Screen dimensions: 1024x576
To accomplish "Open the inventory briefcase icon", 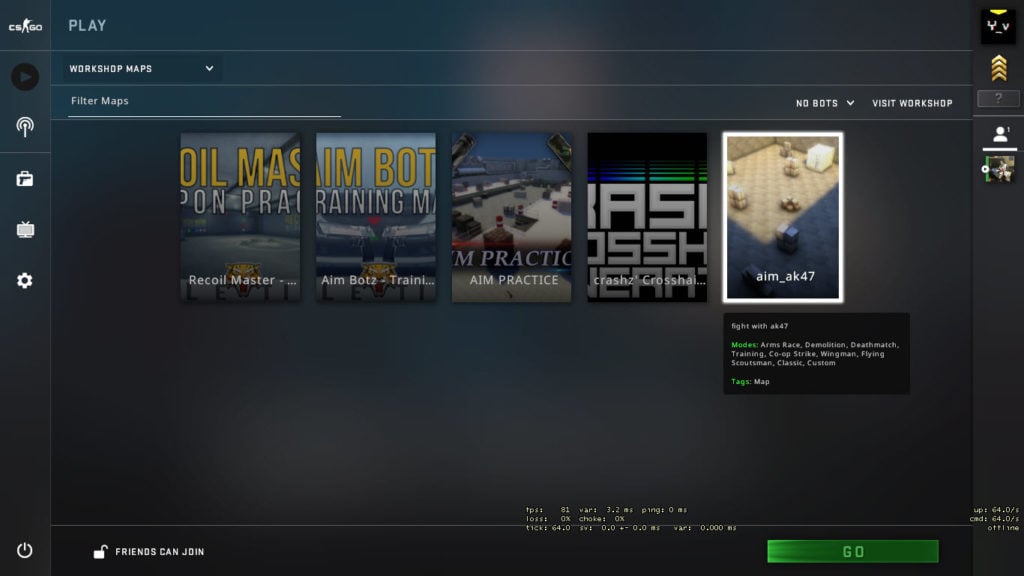I will coord(25,179).
